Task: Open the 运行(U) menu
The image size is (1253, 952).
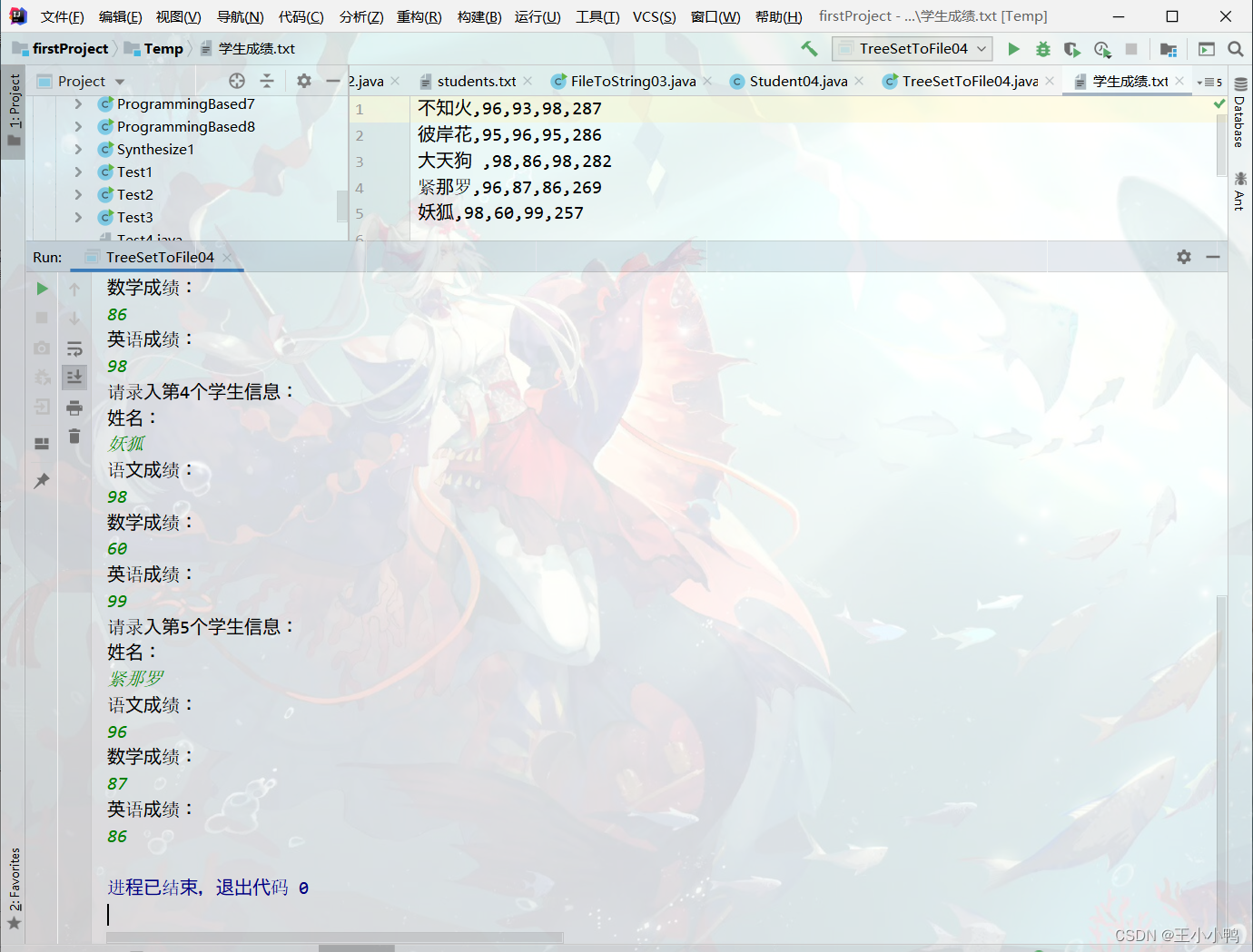Action: tap(538, 16)
